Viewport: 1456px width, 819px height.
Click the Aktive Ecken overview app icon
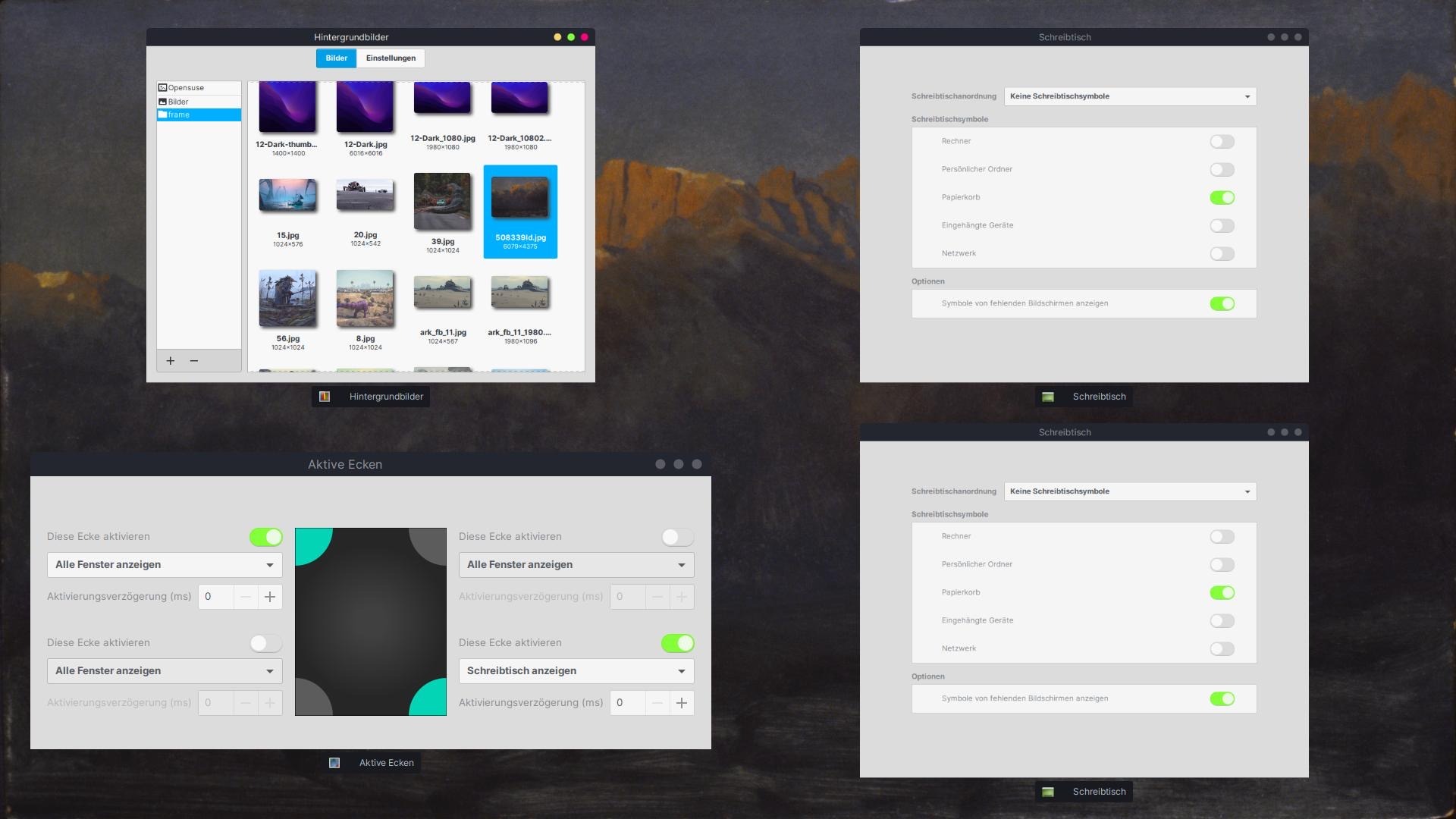point(334,763)
